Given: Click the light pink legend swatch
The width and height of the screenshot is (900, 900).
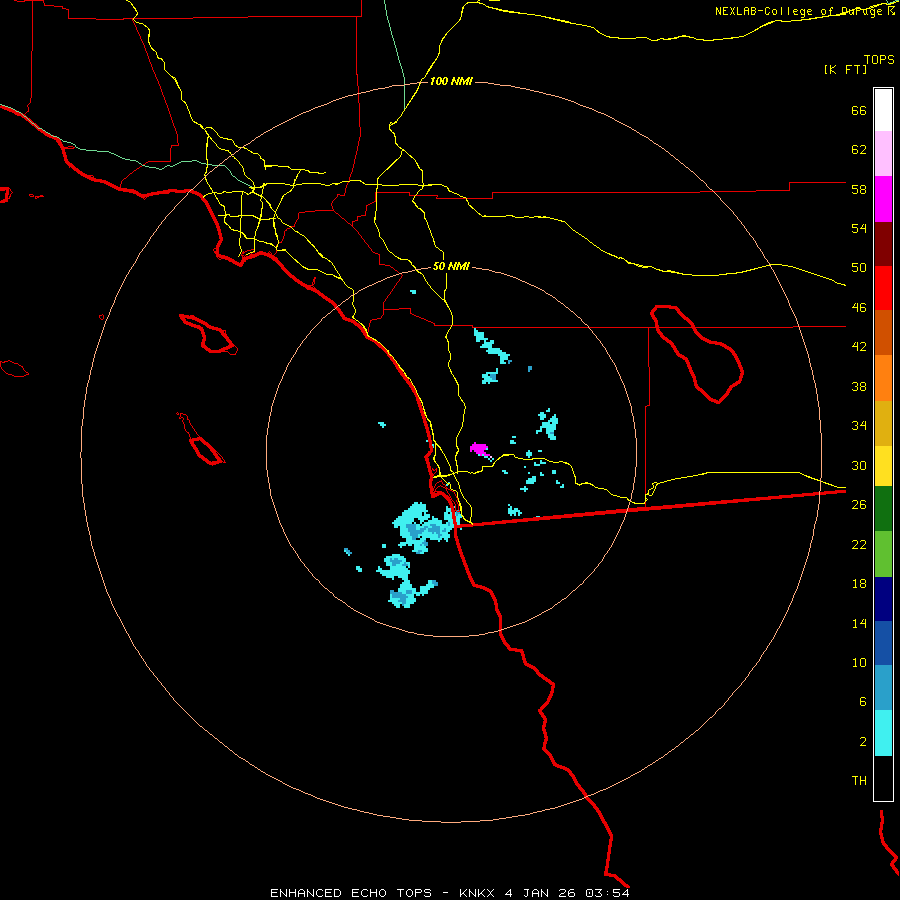Looking at the screenshot, I should (x=883, y=154).
